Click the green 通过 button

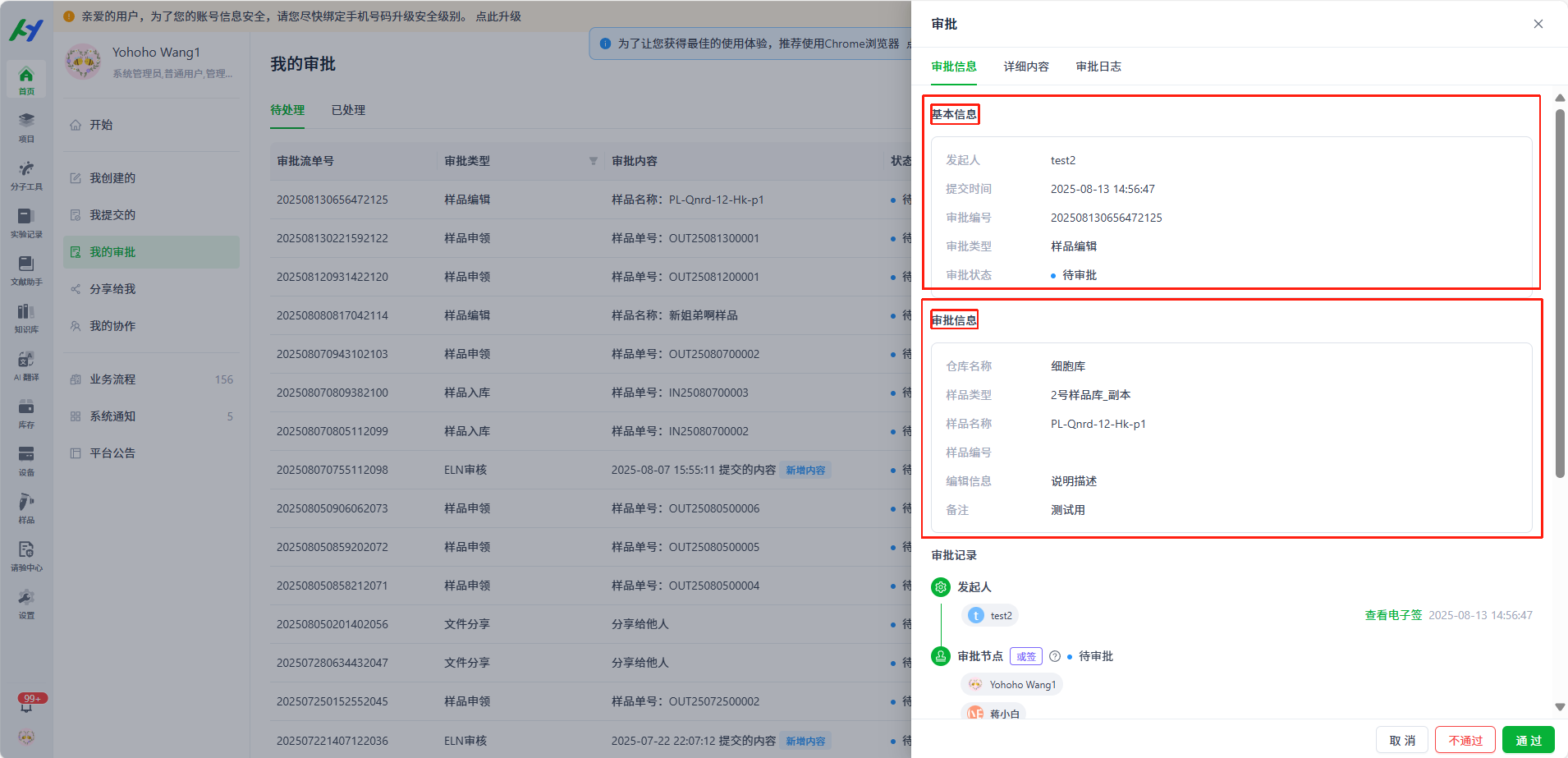(x=1528, y=739)
